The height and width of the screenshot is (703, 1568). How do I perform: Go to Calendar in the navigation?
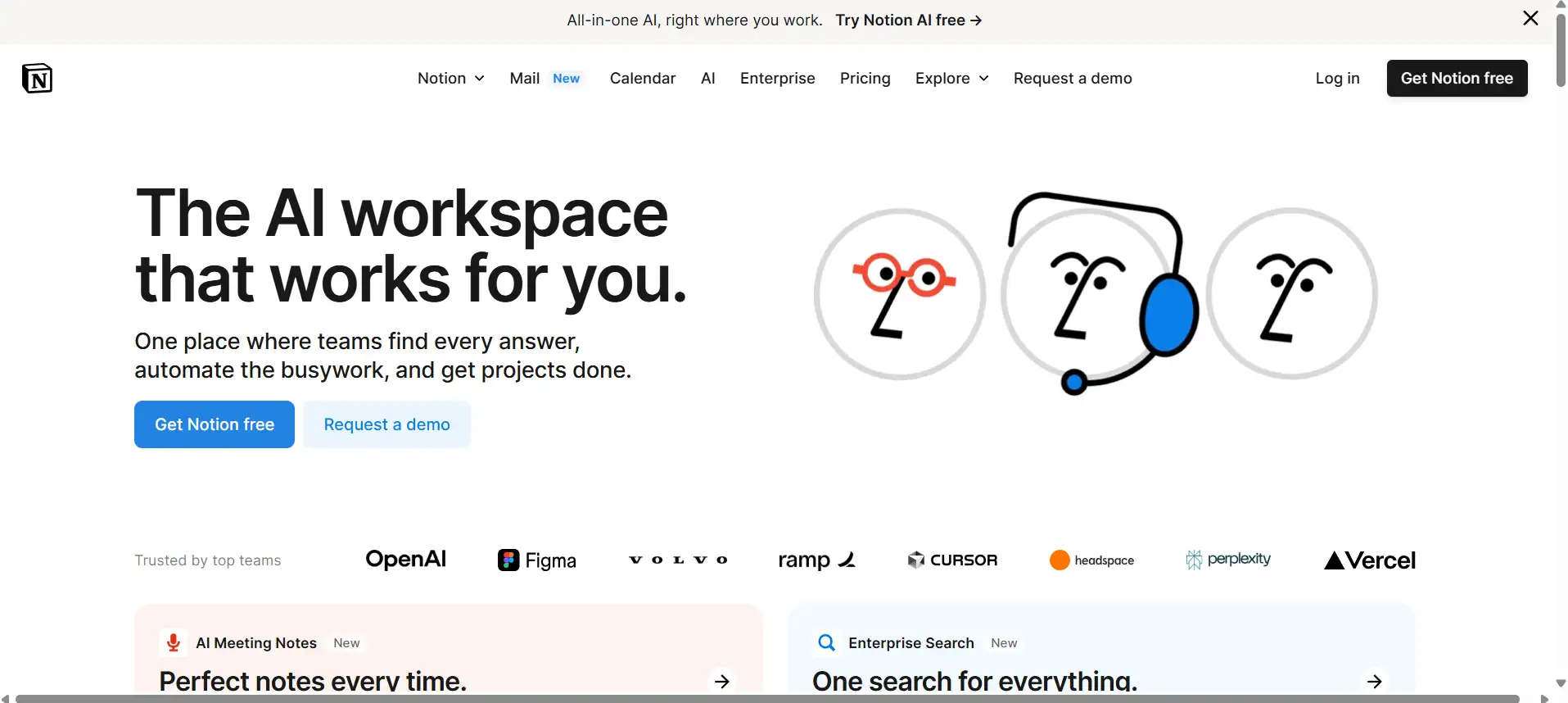click(x=643, y=78)
